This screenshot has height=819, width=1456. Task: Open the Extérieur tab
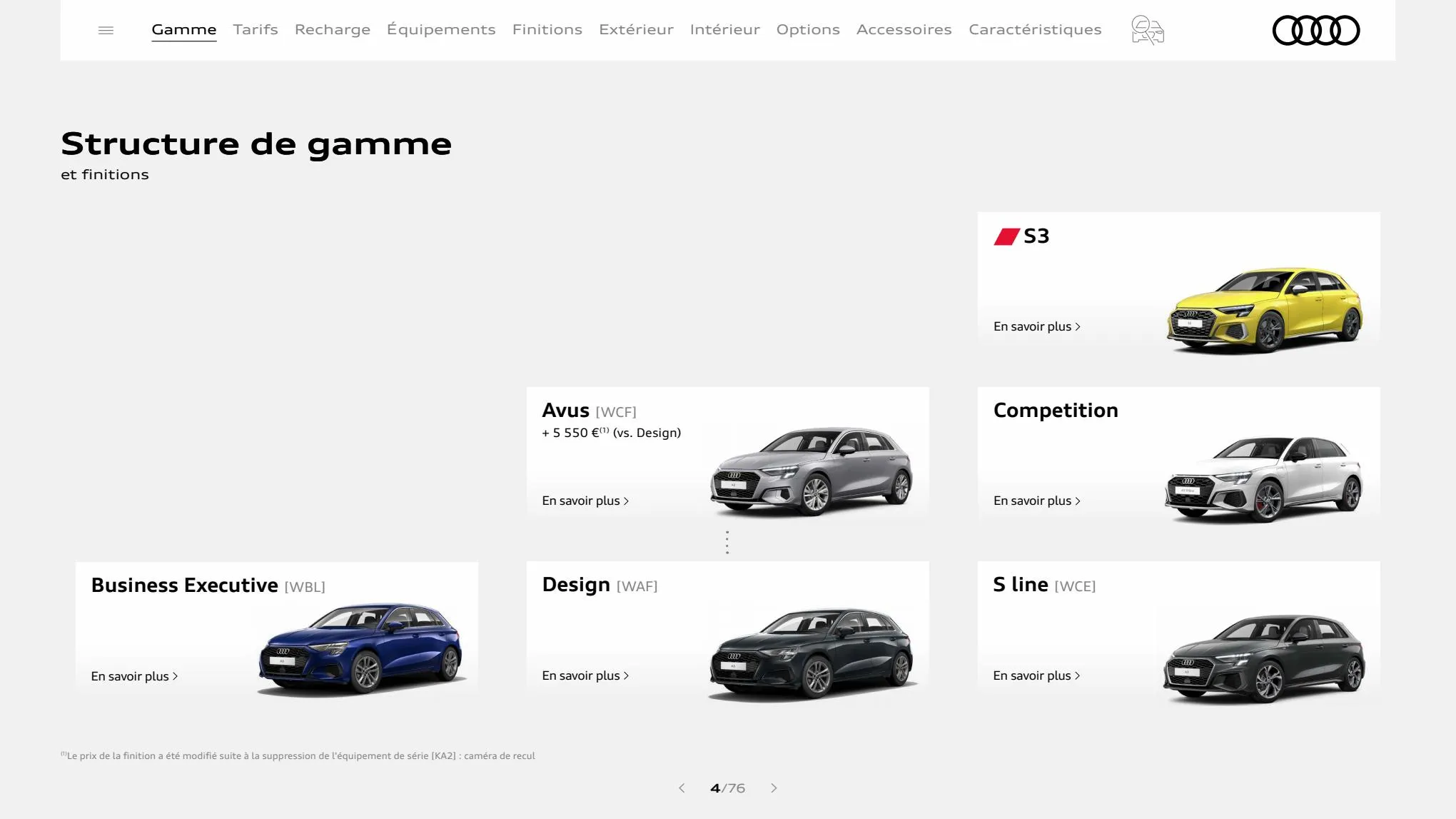point(636,29)
